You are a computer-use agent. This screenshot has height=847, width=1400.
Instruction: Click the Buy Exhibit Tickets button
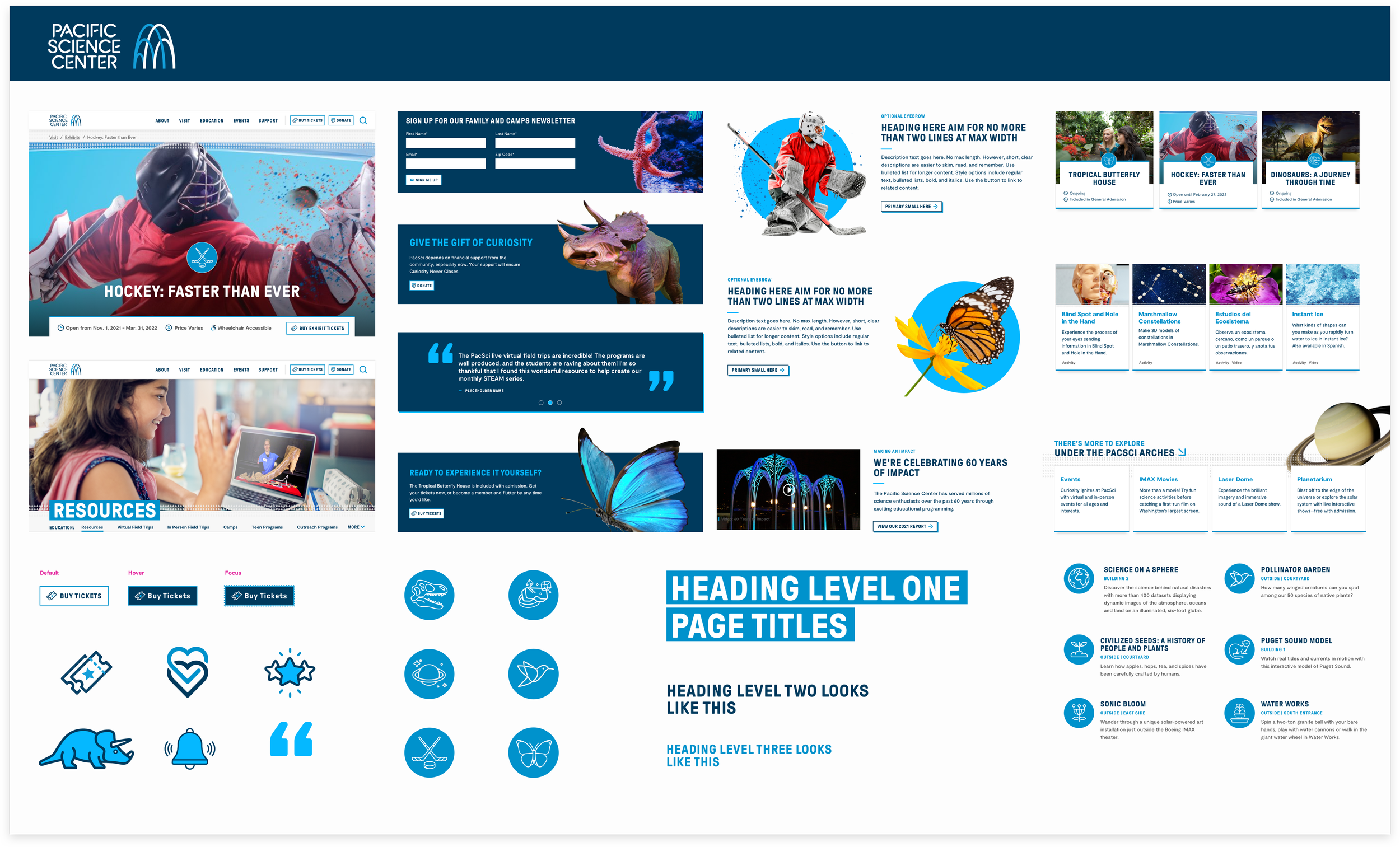(317, 329)
